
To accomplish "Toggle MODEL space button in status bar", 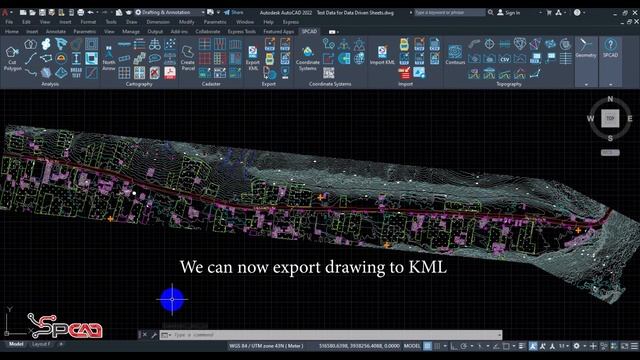I will pyautogui.click(x=412, y=346).
